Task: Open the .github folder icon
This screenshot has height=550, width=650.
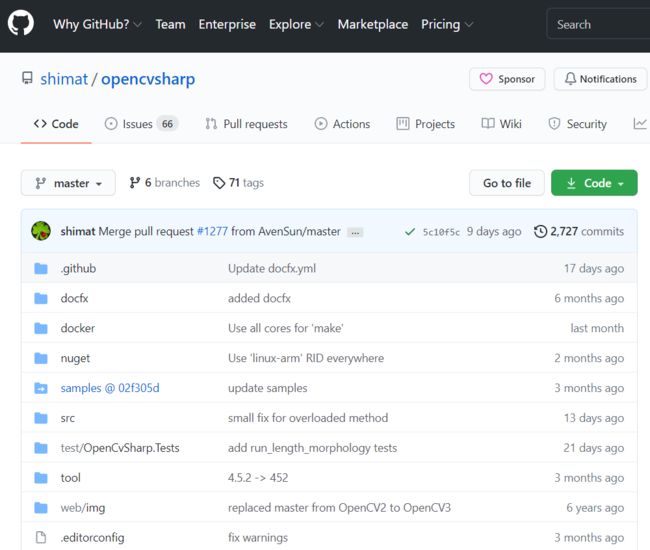Action: pyautogui.click(x=41, y=269)
